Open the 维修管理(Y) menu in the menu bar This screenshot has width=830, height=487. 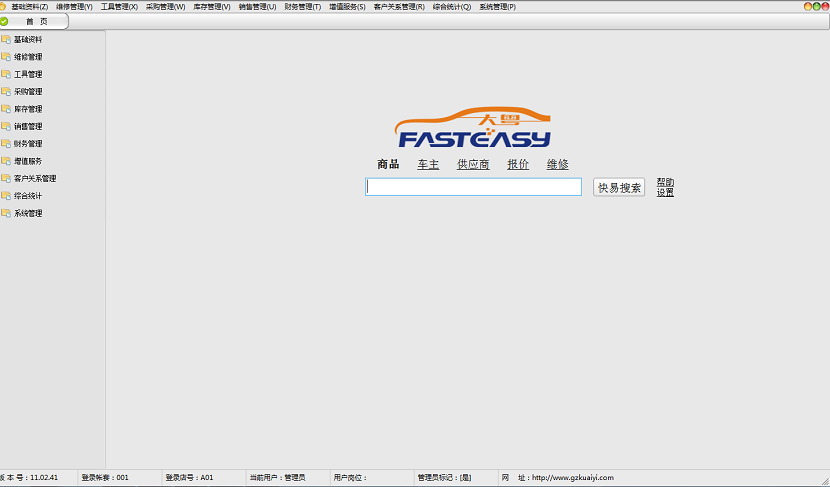pos(74,6)
